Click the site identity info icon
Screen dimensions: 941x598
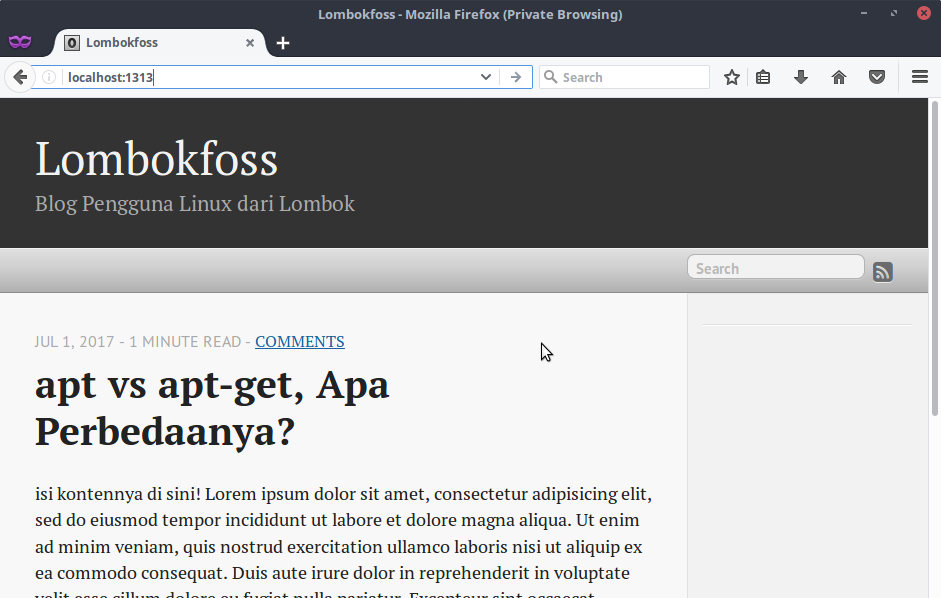pyautogui.click(x=48, y=76)
